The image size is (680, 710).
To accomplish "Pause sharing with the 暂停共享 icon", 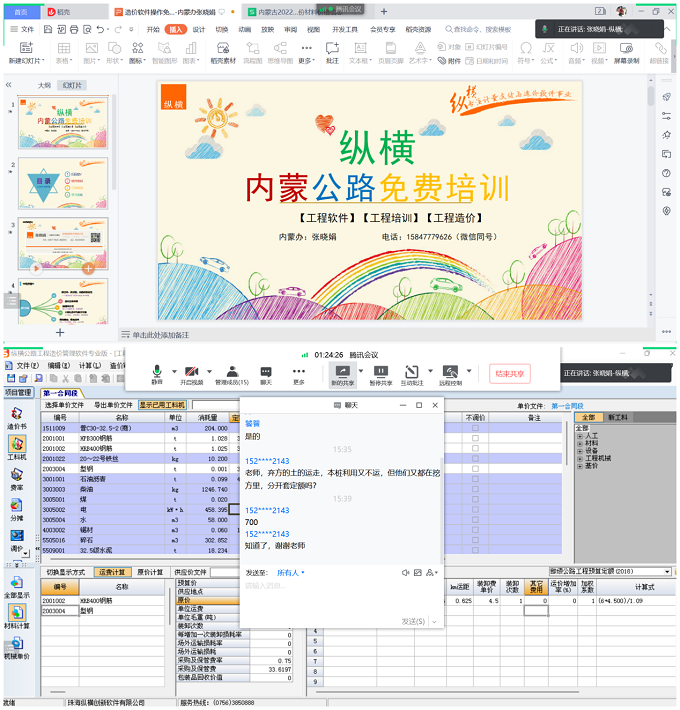I will tap(381, 375).
